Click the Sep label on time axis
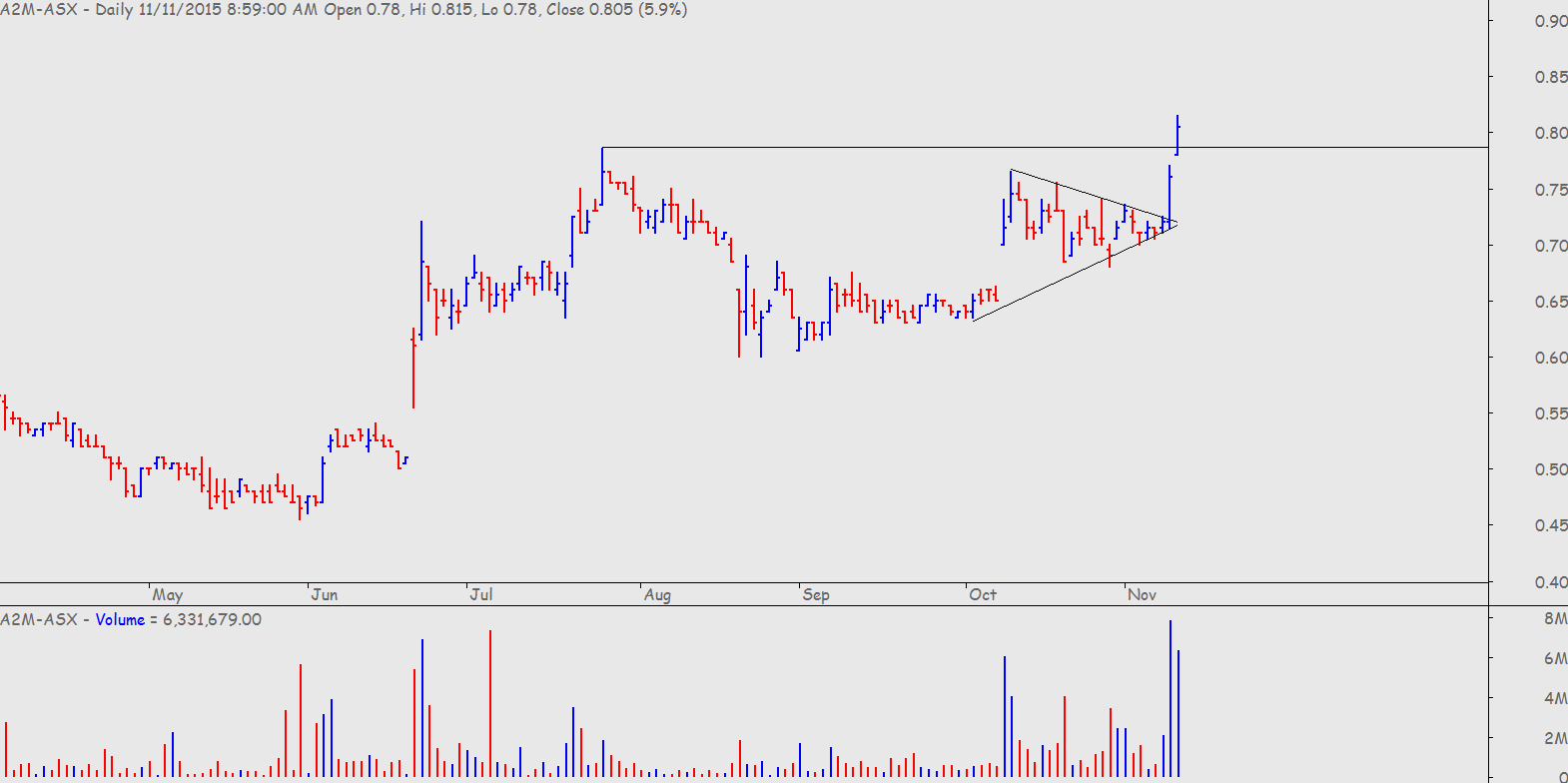 pyautogui.click(x=816, y=594)
